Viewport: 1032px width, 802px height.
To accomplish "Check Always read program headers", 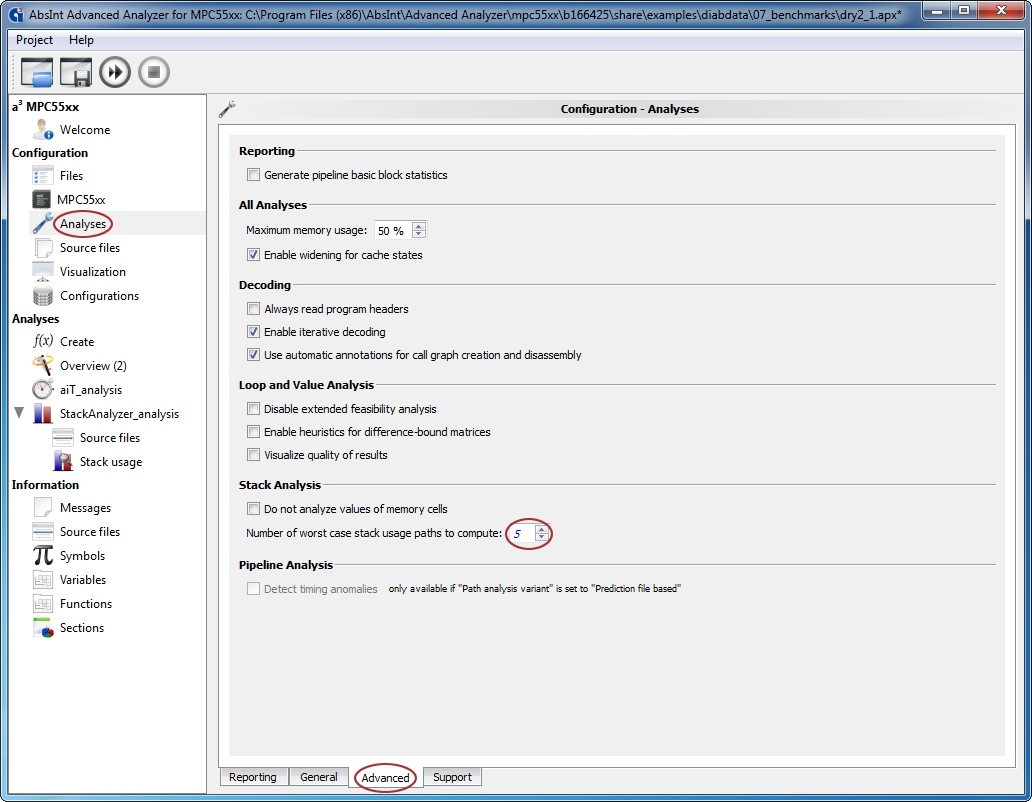I will click(253, 309).
